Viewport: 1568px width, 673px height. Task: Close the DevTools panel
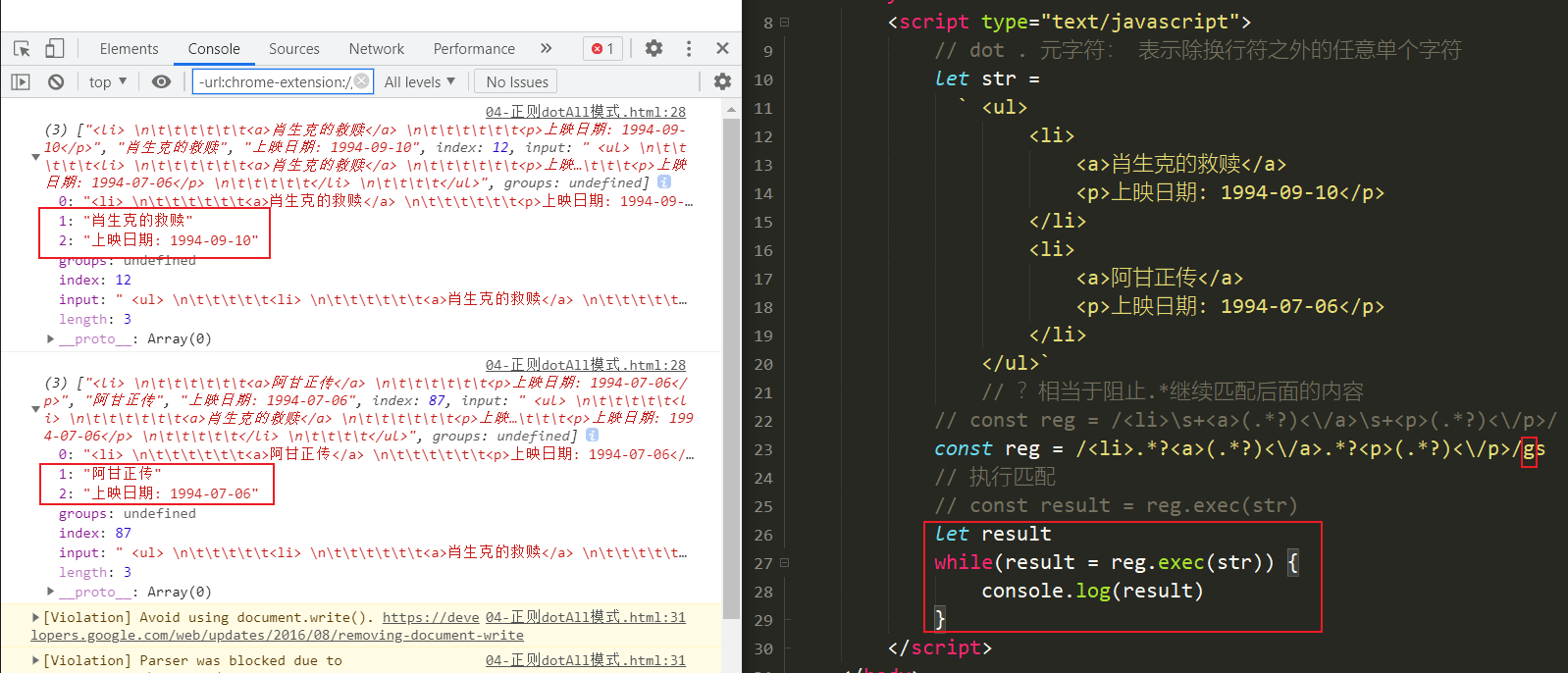pyautogui.click(x=722, y=48)
